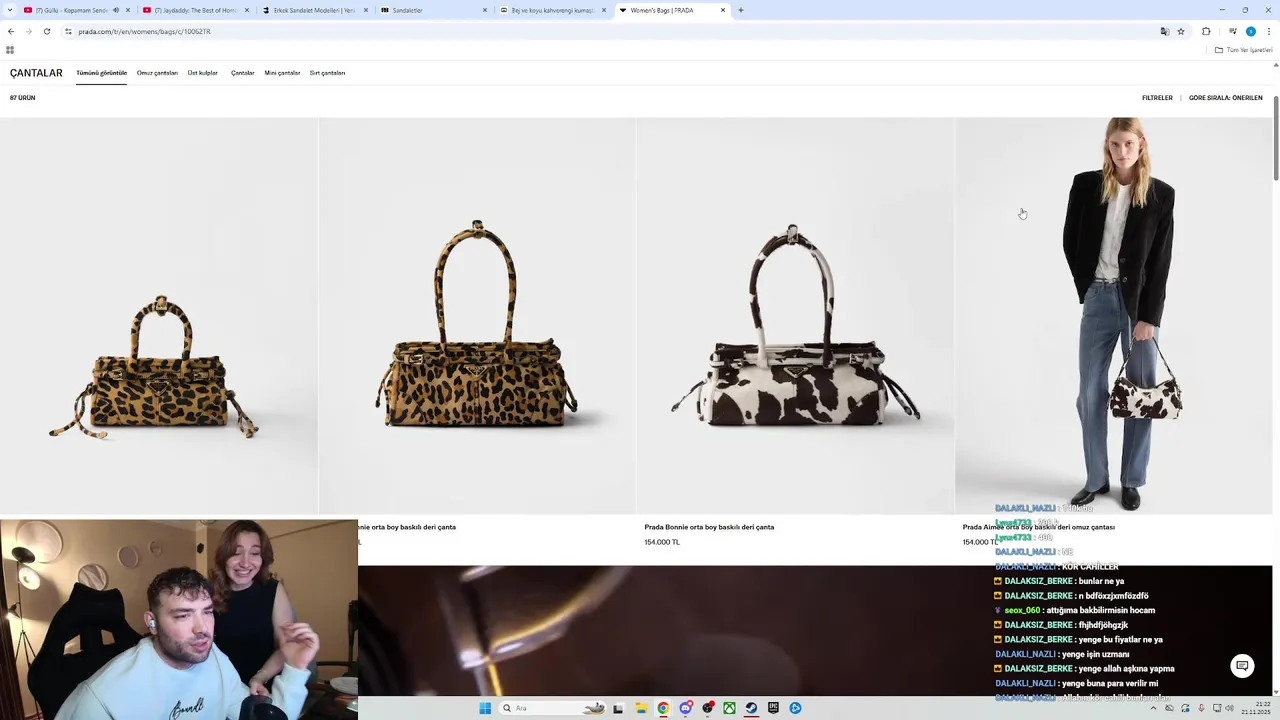This screenshot has height=720, width=1280.
Task: Select the Mini çantalar category
Action: click(282, 73)
